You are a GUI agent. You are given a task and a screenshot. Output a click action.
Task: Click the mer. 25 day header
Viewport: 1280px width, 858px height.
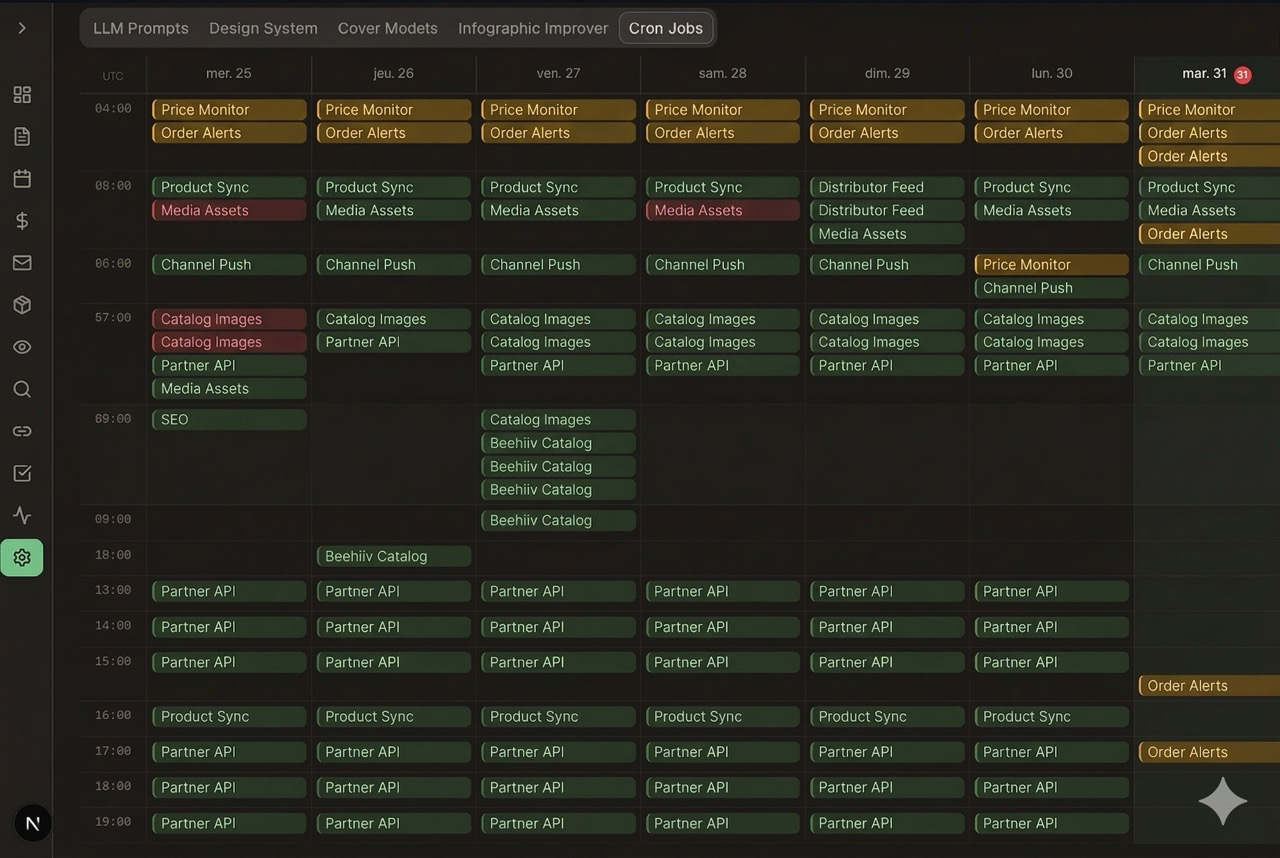[x=229, y=73]
